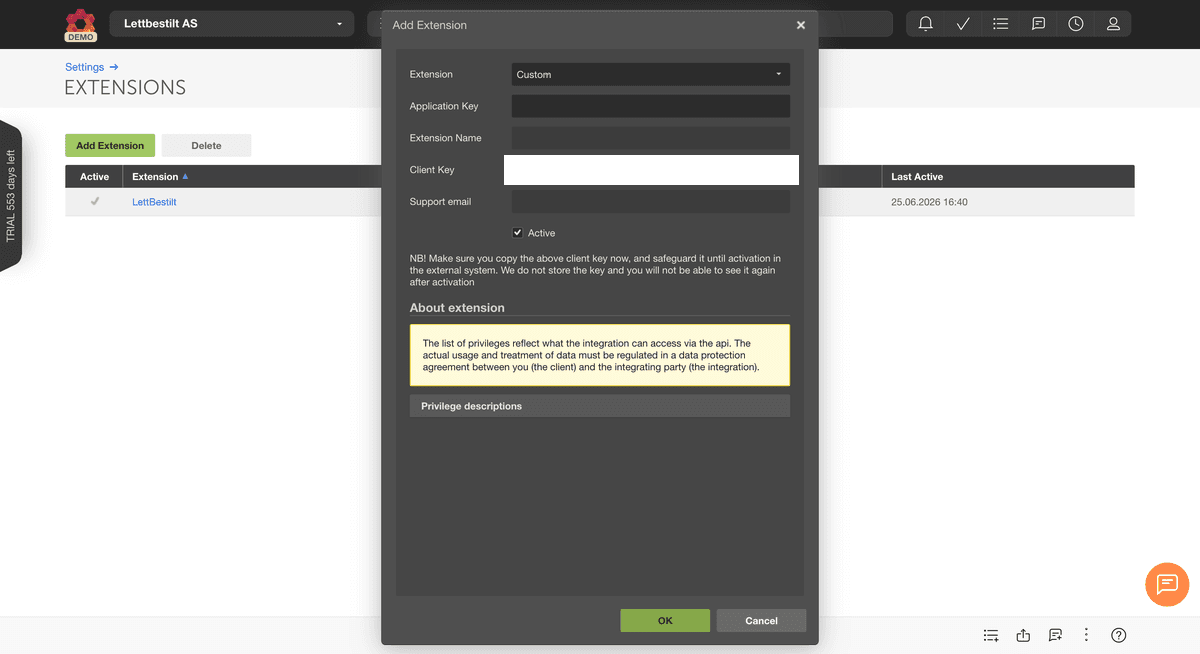Screen dimensions: 1200x654
Task: Open the LettBestilt extension link
Action: coord(154,202)
